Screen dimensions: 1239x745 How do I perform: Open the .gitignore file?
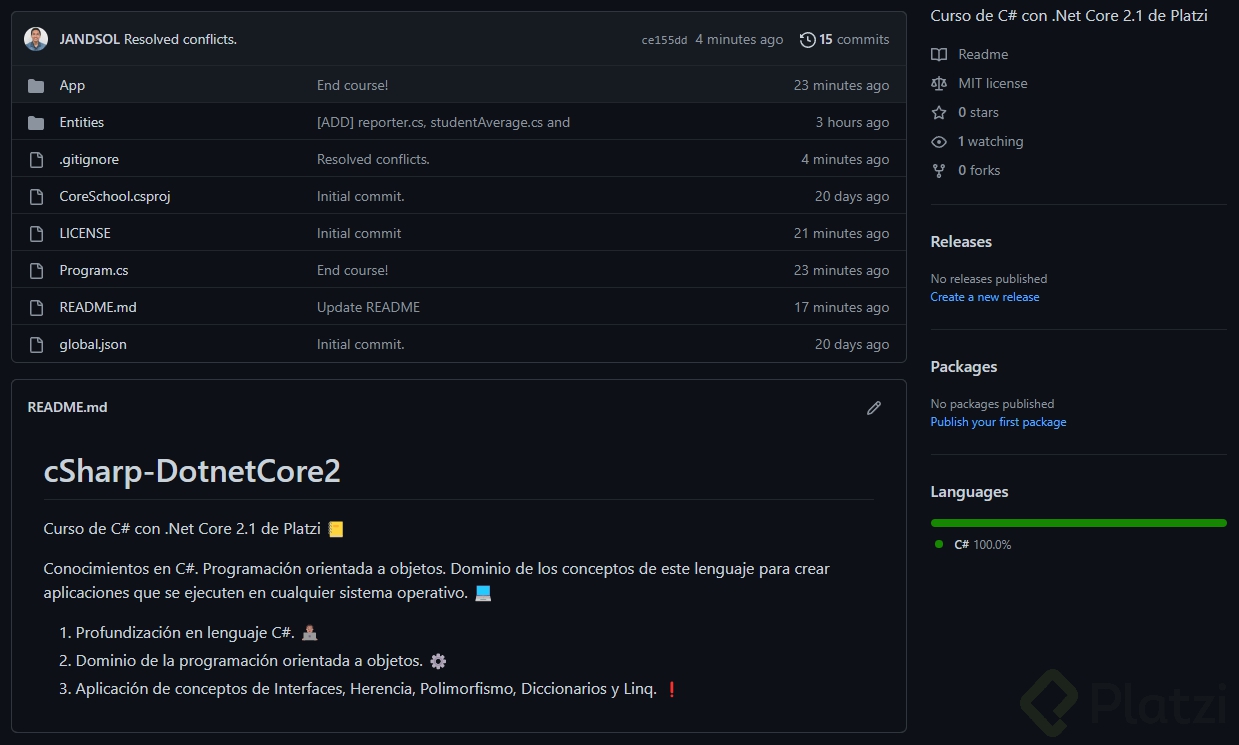pos(89,160)
